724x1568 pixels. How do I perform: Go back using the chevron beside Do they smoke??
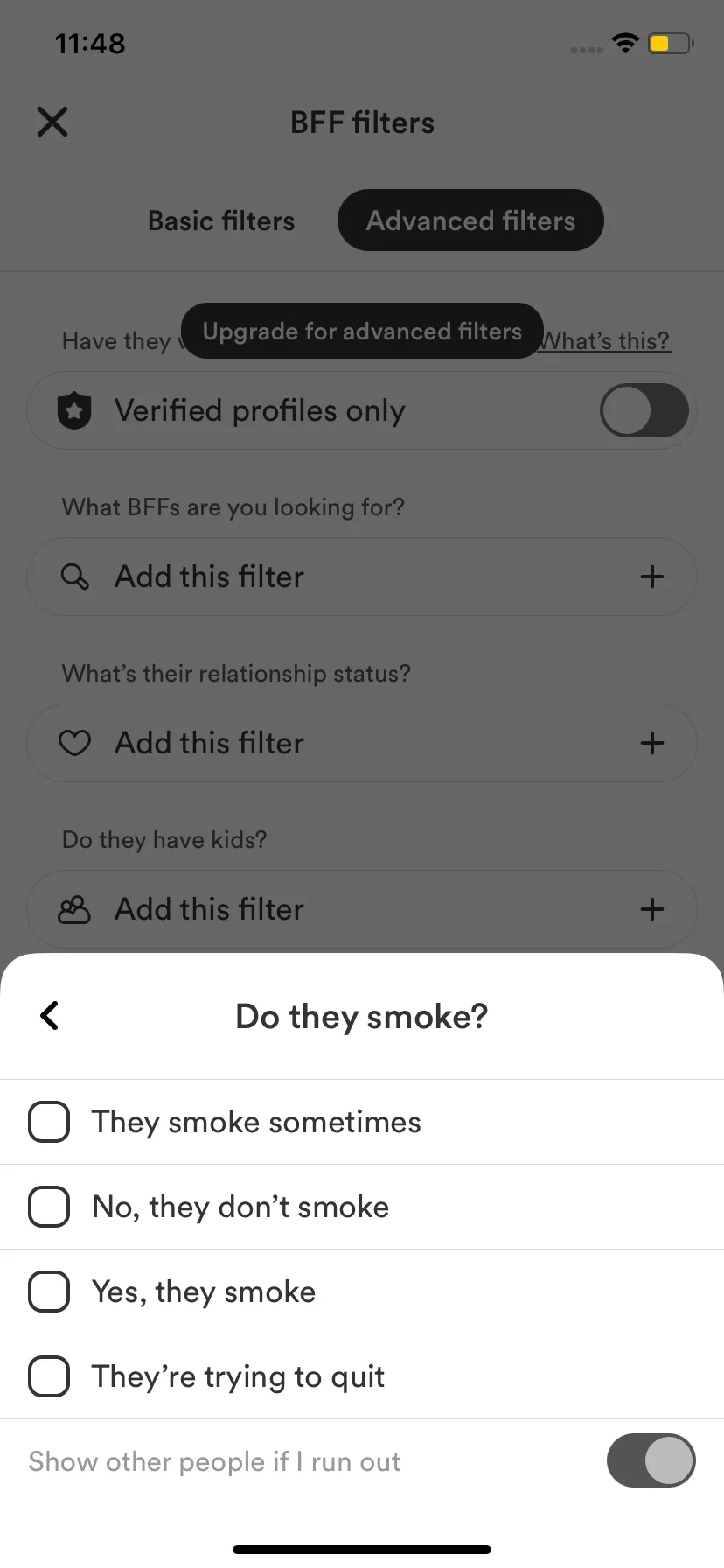(50, 1016)
